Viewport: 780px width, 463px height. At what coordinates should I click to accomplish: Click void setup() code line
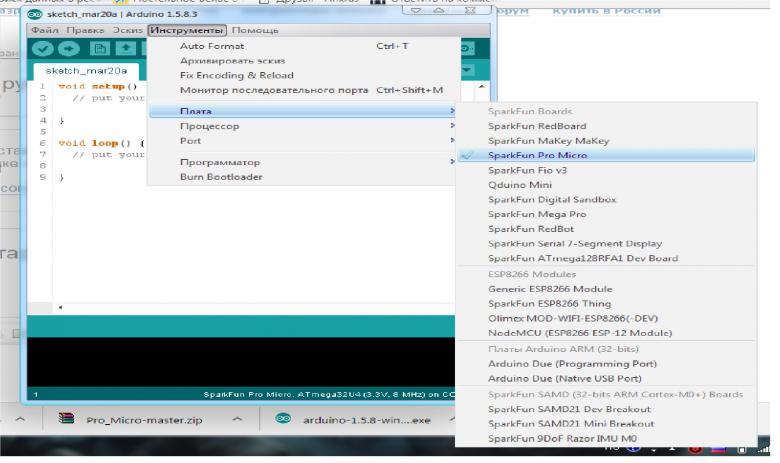tap(98, 86)
